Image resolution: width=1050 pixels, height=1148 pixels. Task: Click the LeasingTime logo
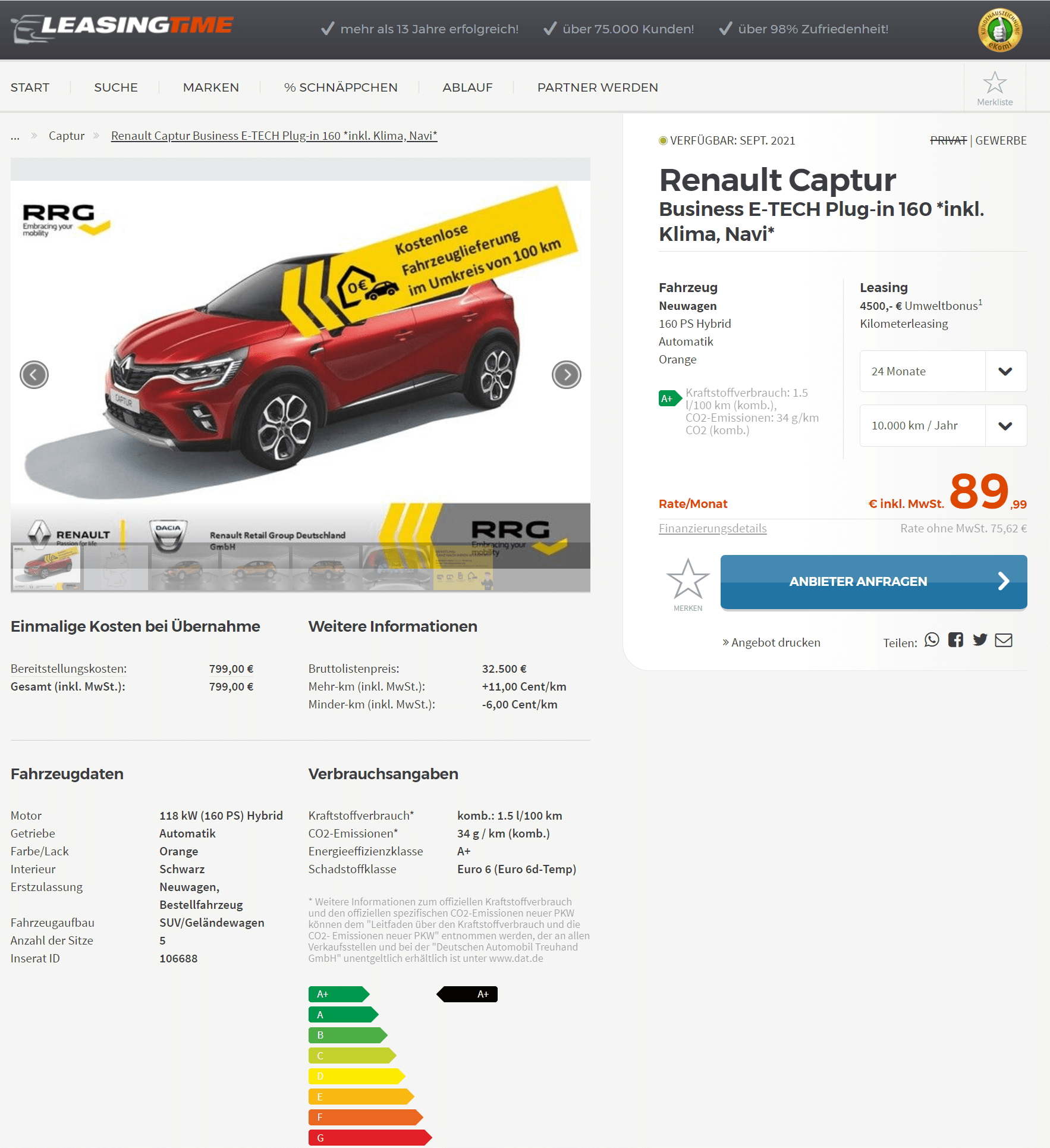tap(122, 28)
